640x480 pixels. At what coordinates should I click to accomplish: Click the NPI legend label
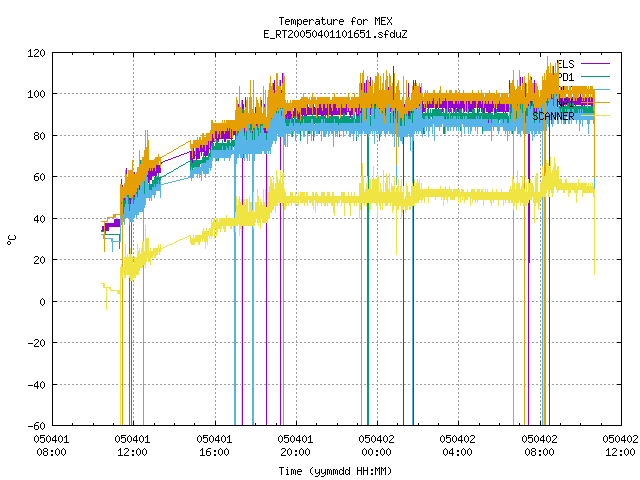coord(566,103)
